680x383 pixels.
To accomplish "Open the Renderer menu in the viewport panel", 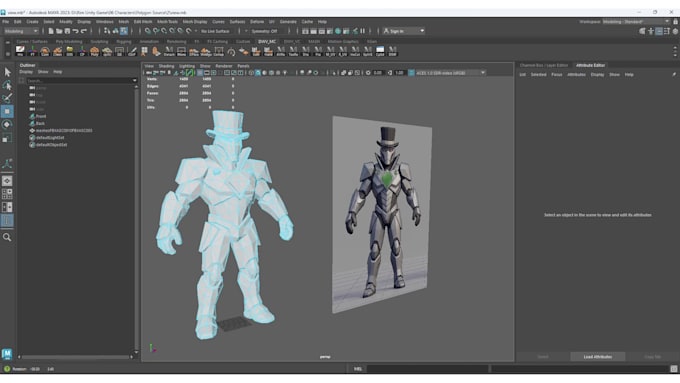I will [224, 66].
